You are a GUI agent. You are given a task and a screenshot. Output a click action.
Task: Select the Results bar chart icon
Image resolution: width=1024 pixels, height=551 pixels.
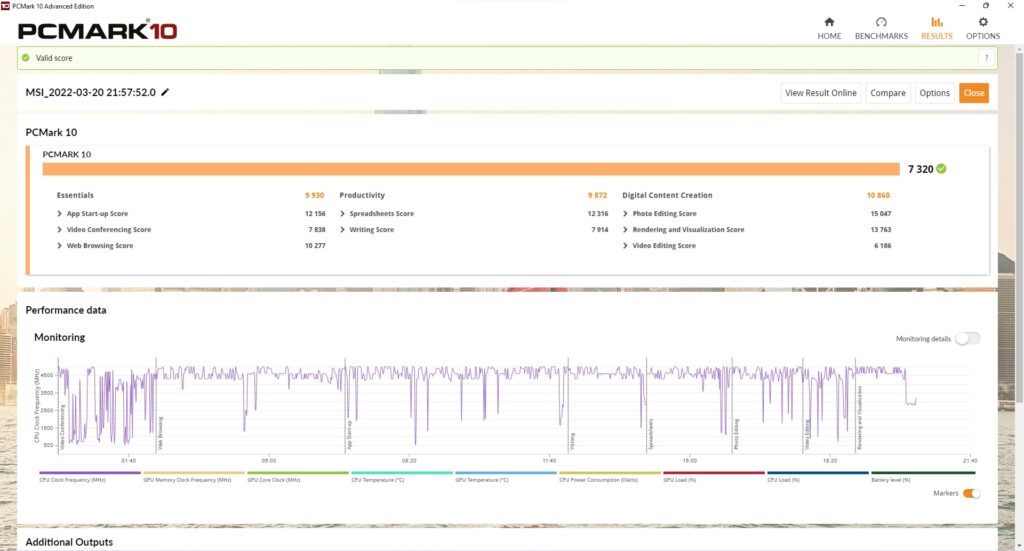coord(936,22)
